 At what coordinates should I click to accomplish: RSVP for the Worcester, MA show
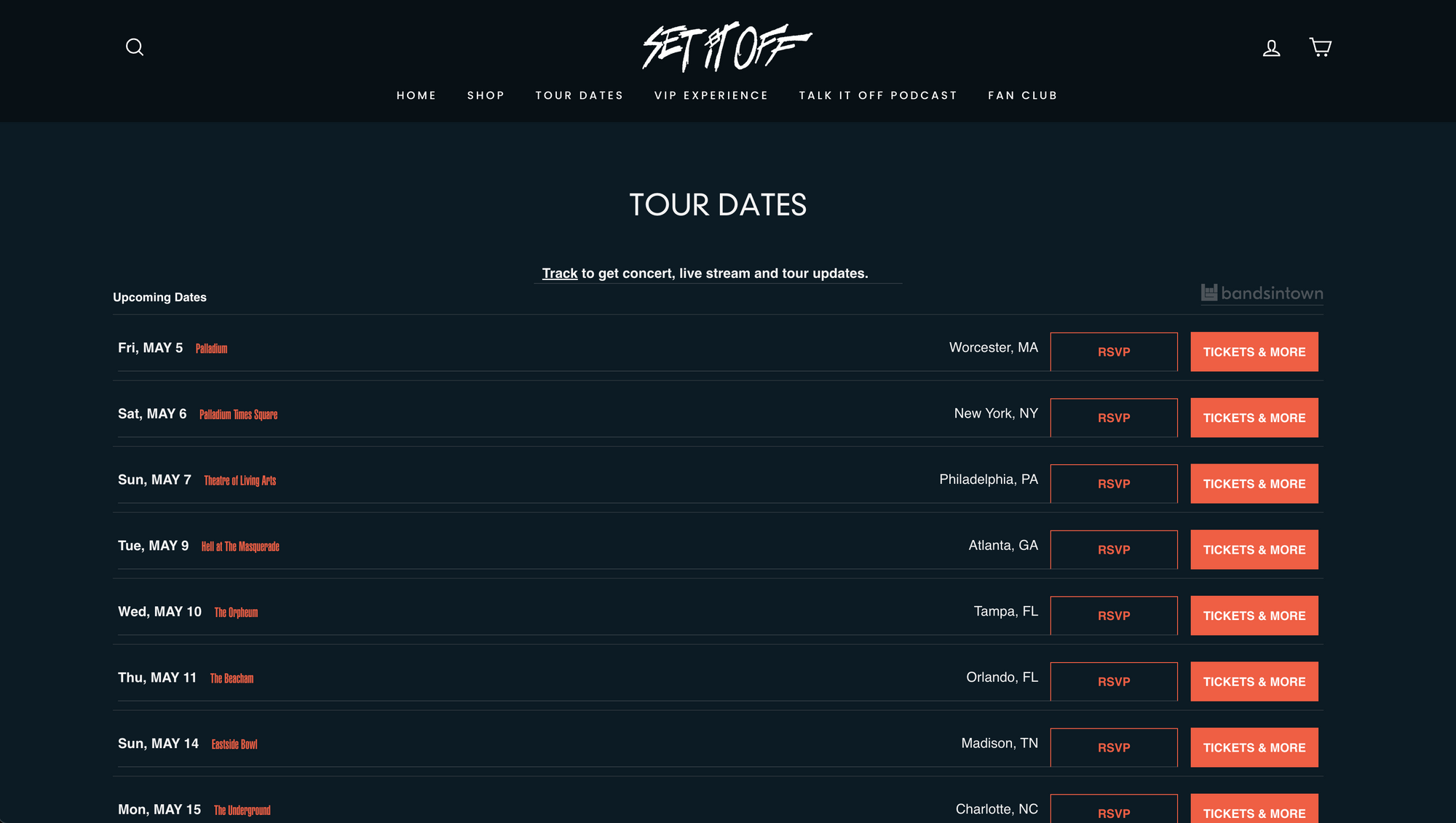1113,352
